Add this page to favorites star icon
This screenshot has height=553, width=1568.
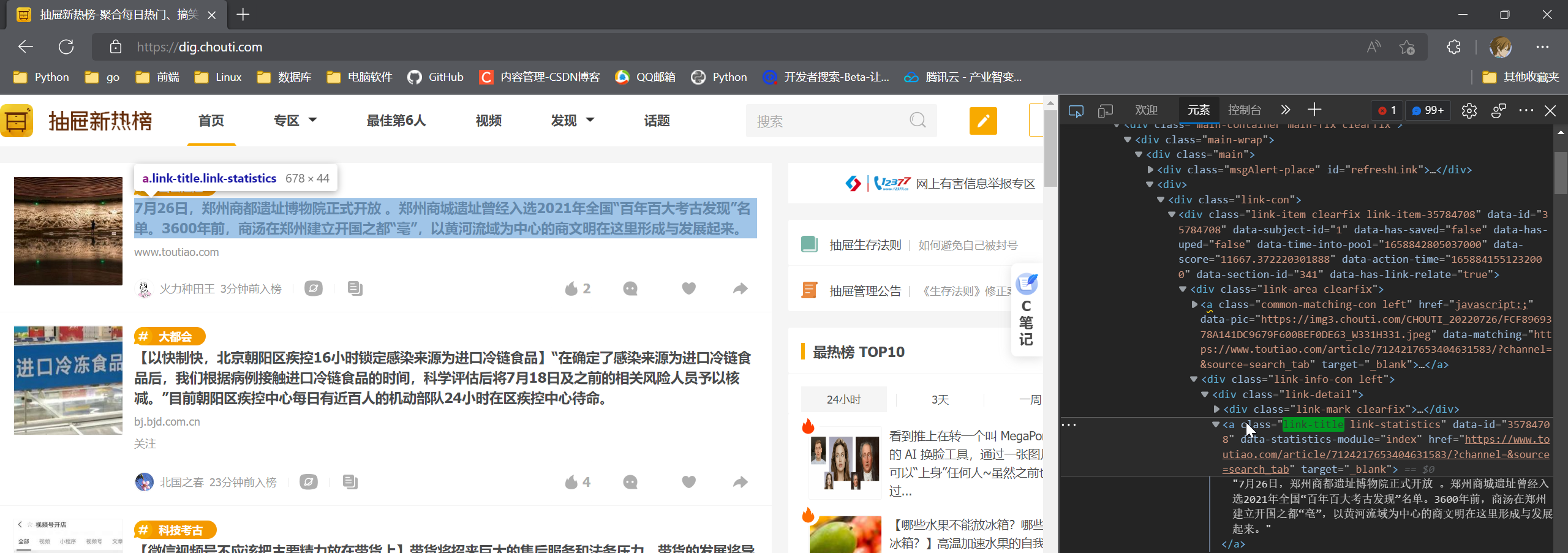(1407, 47)
